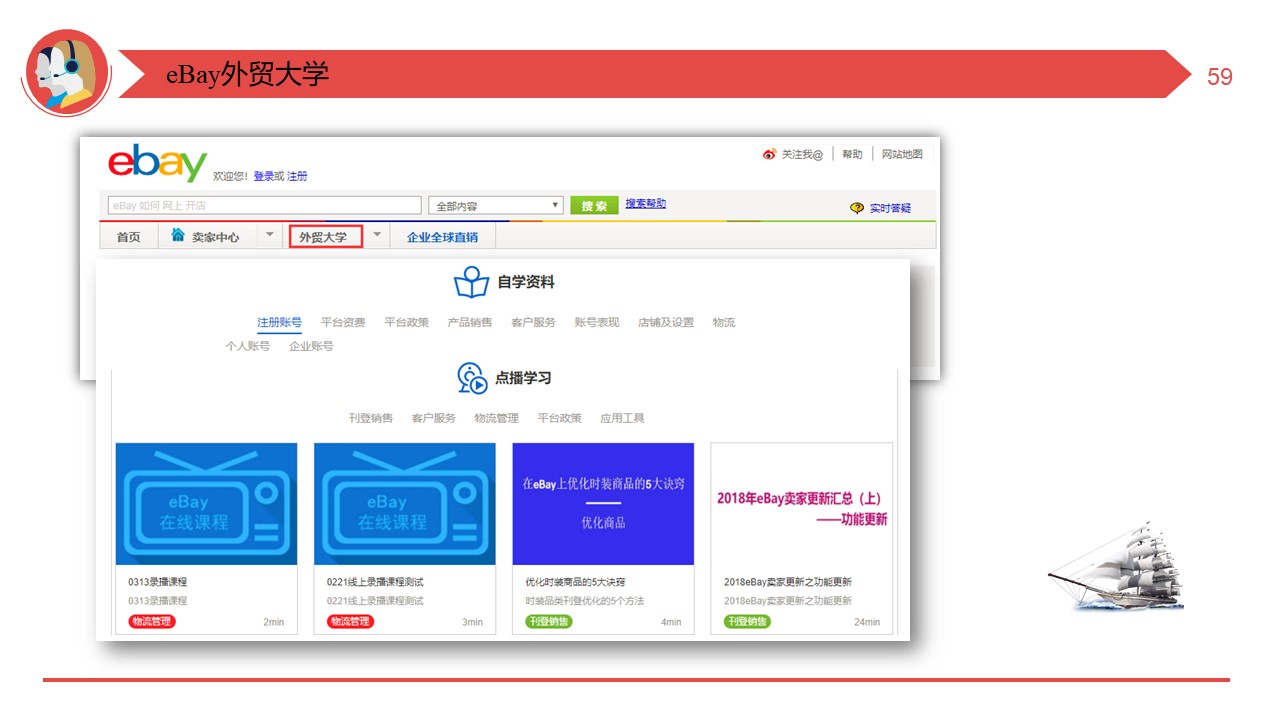The height and width of the screenshot is (720, 1280).
Task: Click the 刊登销售 tag on 2018eBay卖家更新之功能更新
Action: tap(747, 621)
